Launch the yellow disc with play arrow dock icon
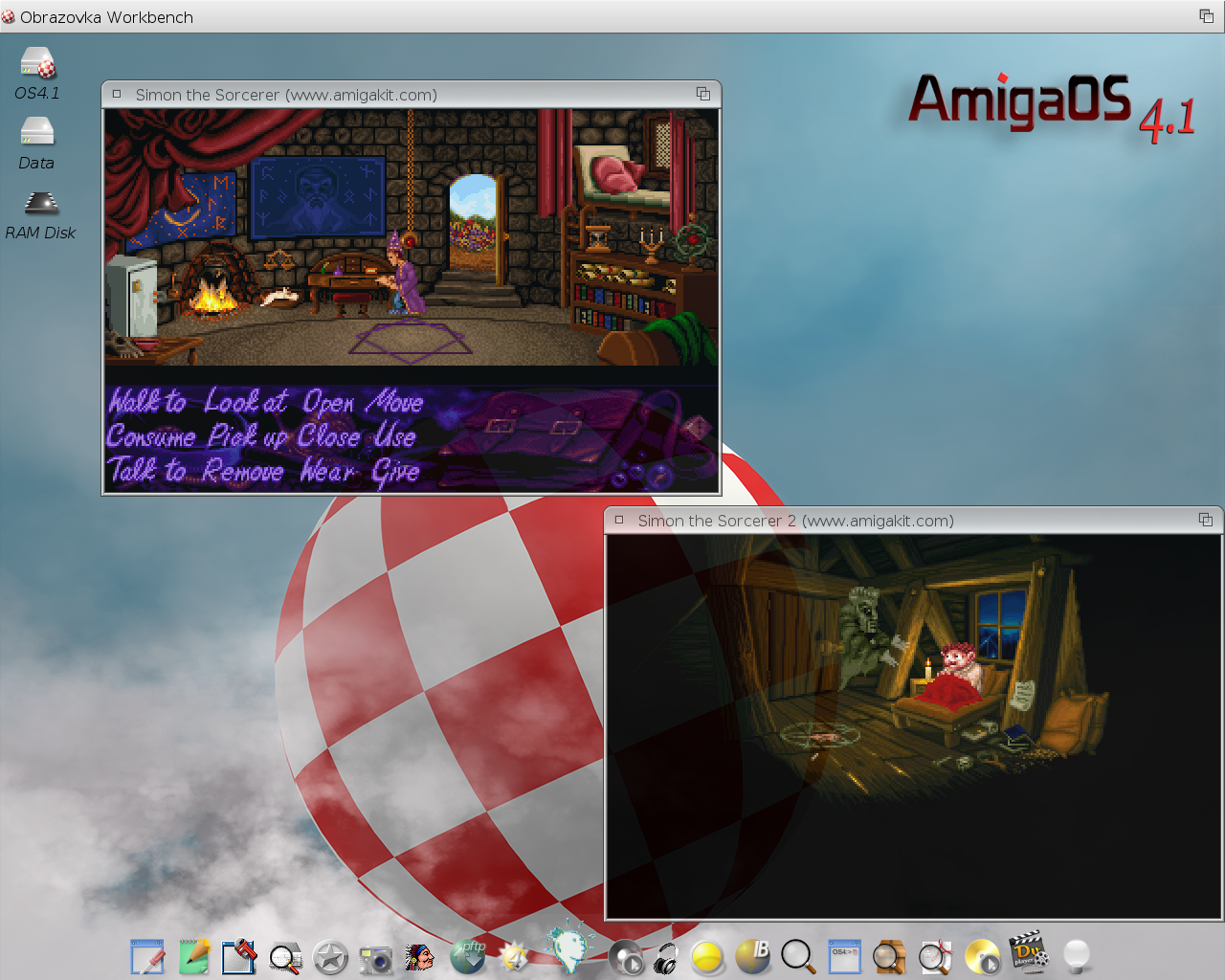1225x980 pixels. 982,957
